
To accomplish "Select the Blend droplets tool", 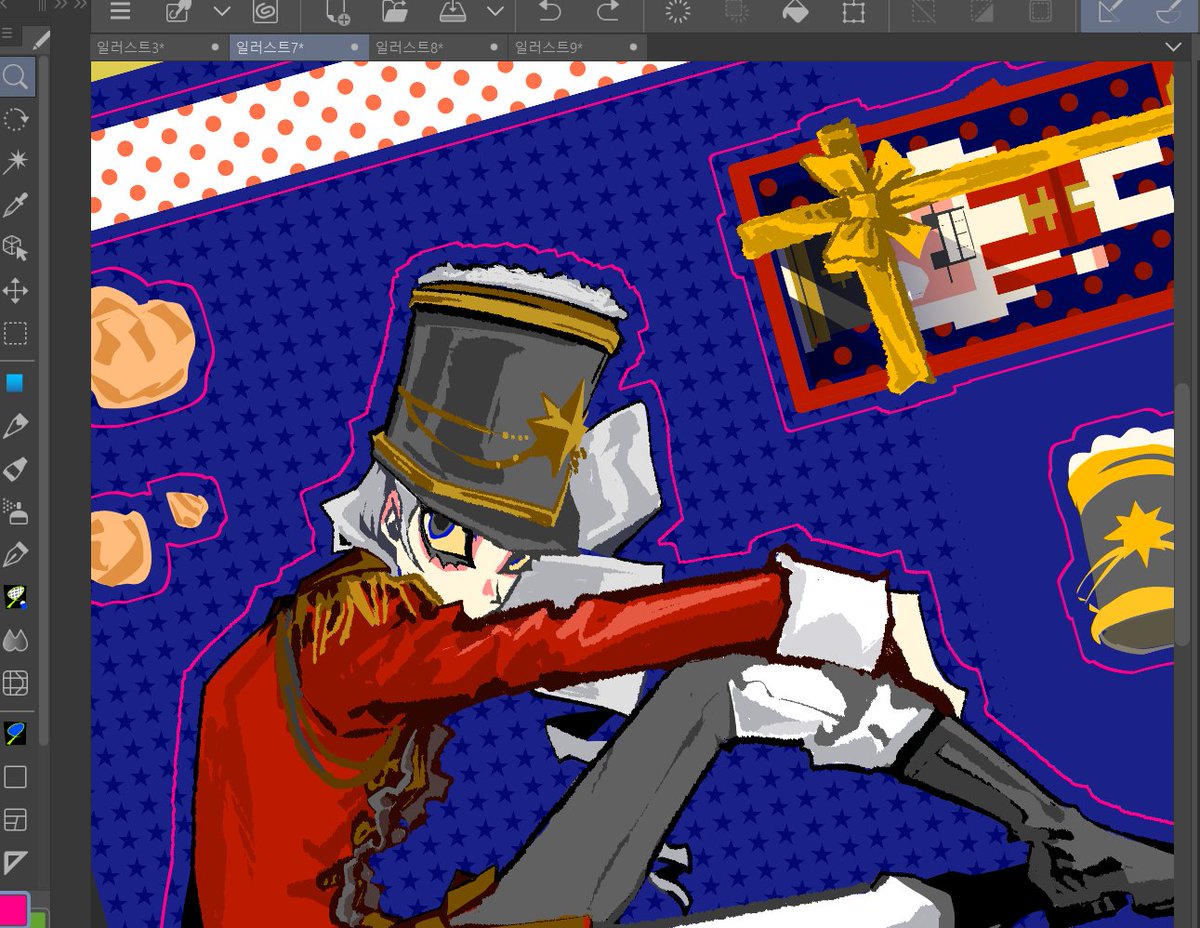I will (15, 640).
